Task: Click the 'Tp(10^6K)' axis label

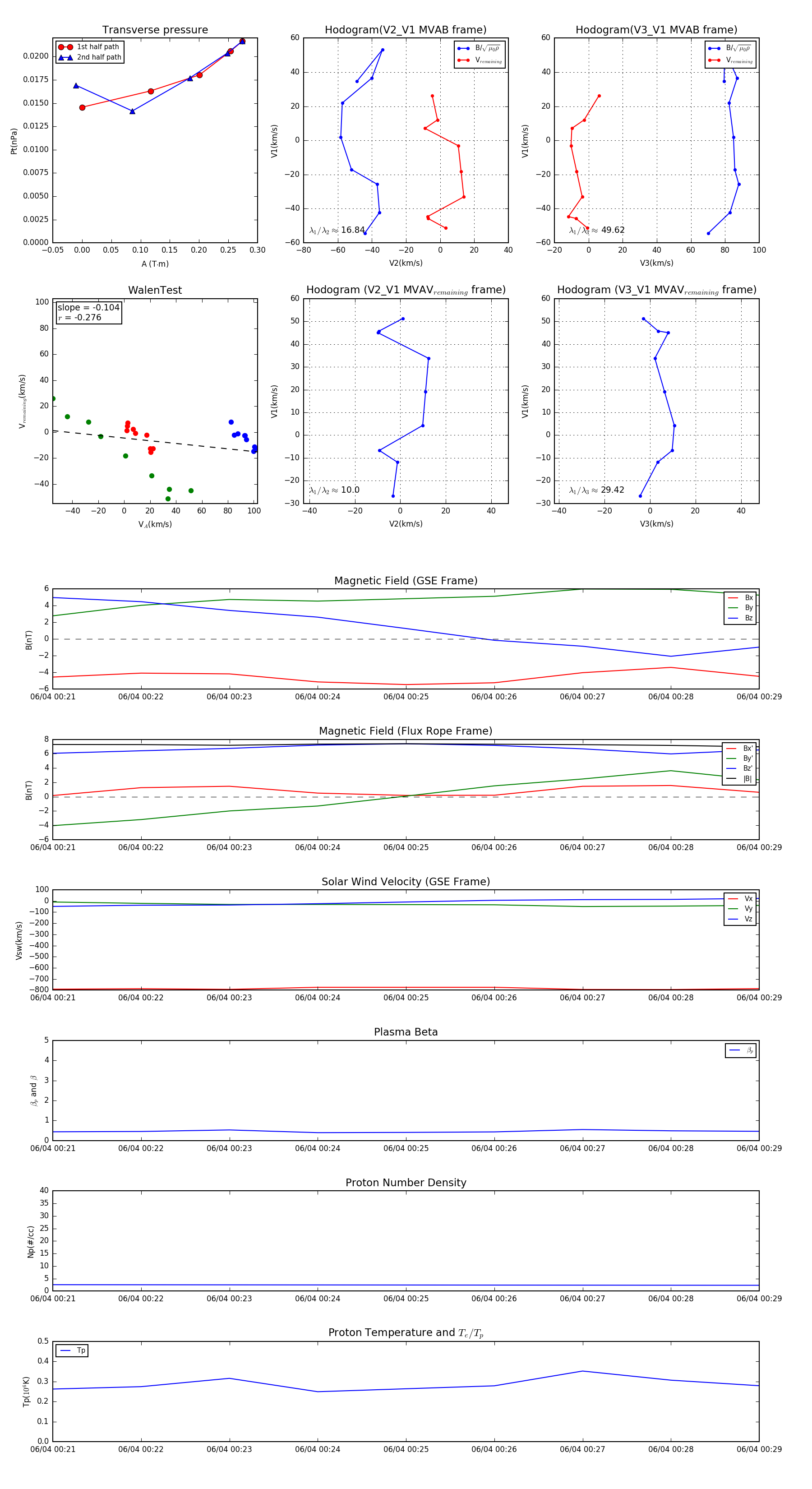Action: (26, 1392)
